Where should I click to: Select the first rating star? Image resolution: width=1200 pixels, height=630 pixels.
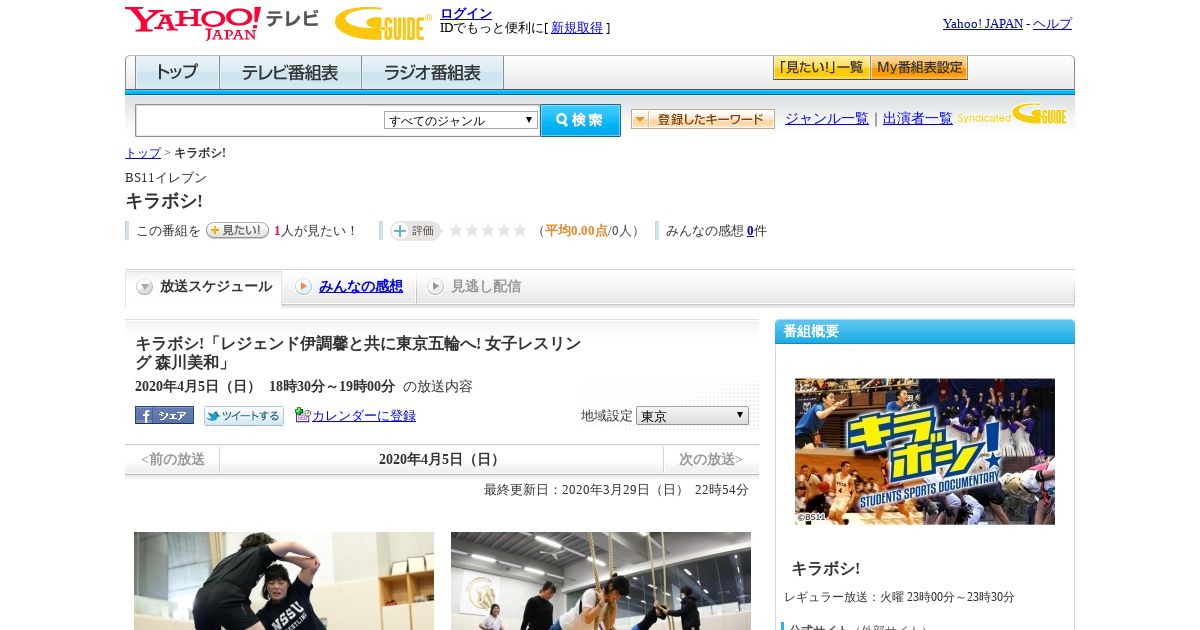pos(456,230)
